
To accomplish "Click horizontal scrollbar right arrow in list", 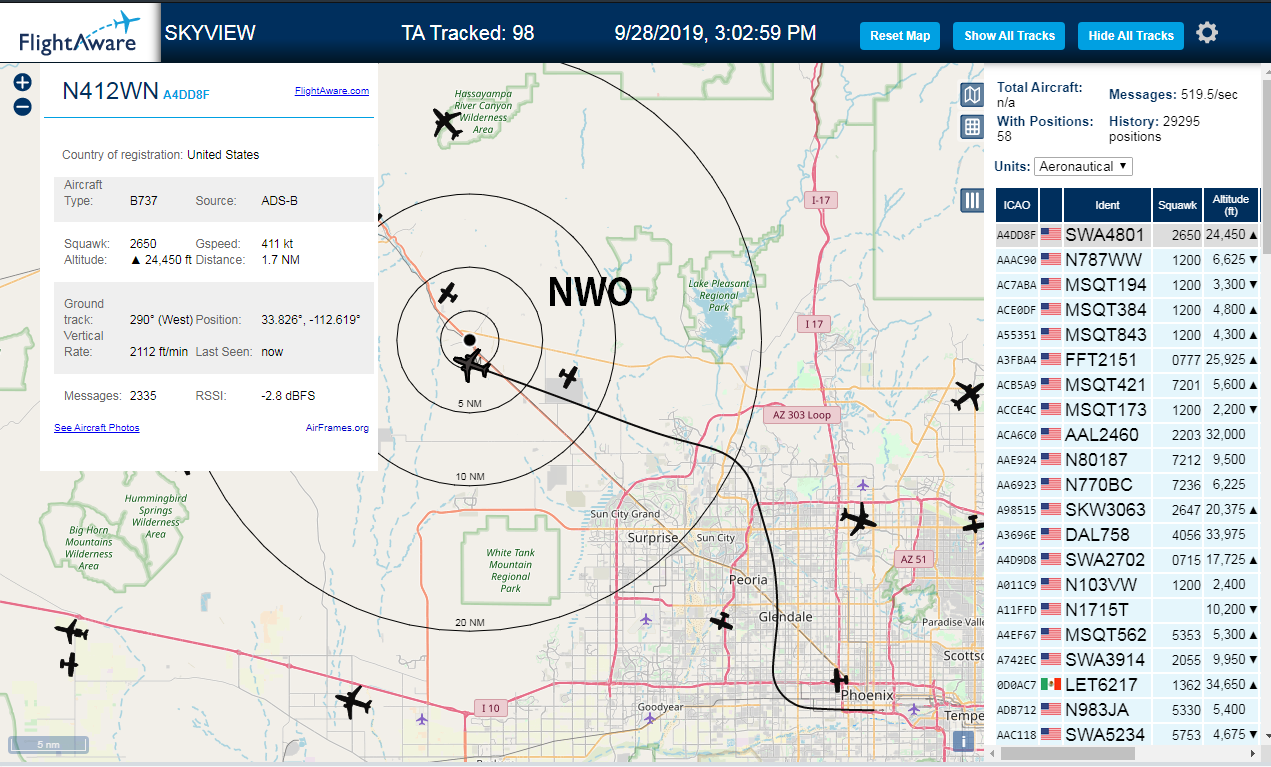I will coord(1253,752).
